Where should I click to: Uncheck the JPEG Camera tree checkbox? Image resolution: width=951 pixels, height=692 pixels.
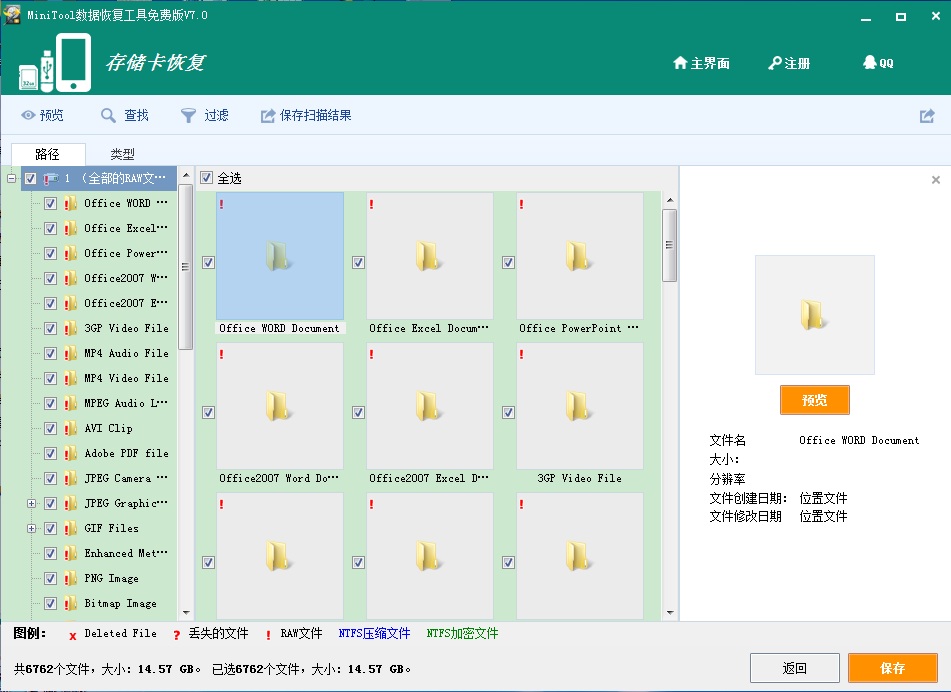(x=51, y=478)
